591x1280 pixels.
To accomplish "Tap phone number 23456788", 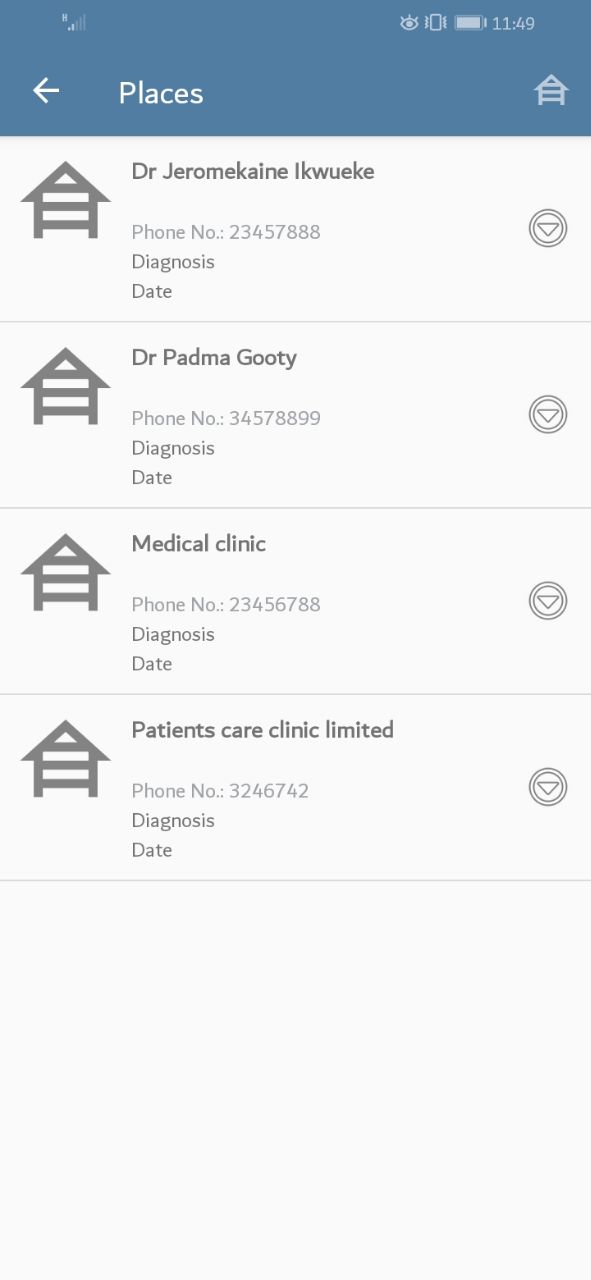I will coord(226,604).
